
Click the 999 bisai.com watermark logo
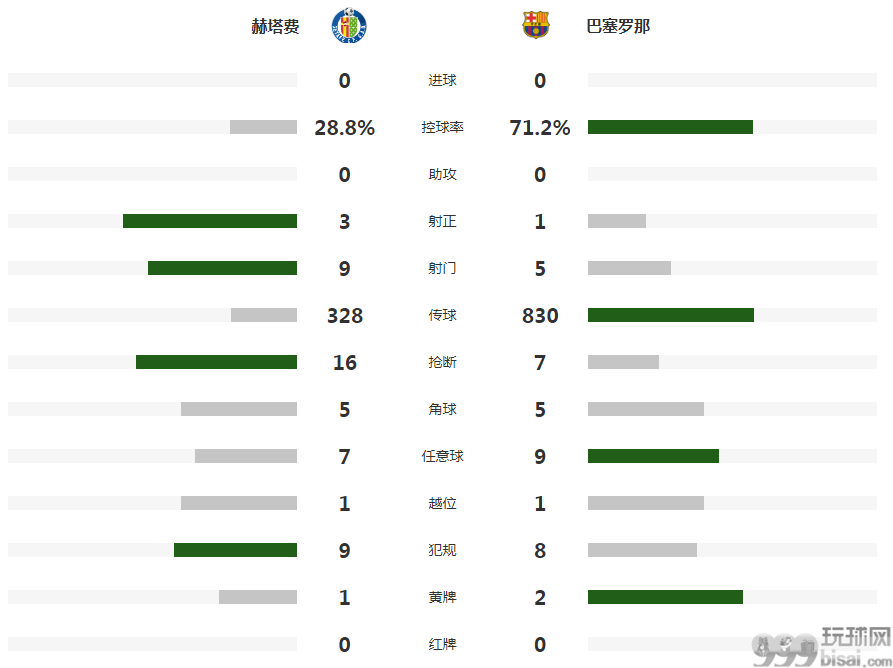click(x=822, y=647)
